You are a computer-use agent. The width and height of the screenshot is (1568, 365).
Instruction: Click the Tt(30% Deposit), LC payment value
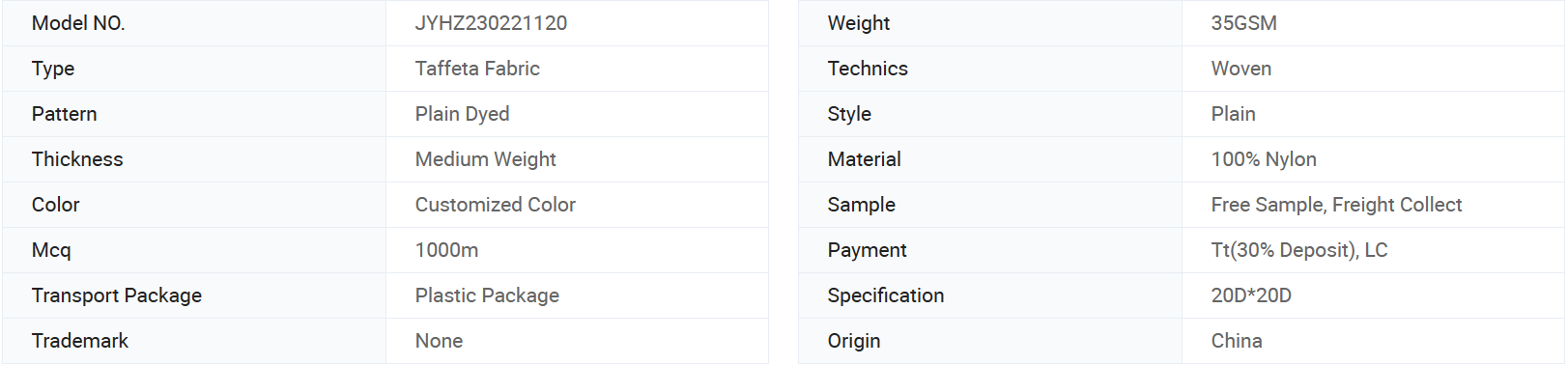pyautogui.click(x=1298, y=250)
